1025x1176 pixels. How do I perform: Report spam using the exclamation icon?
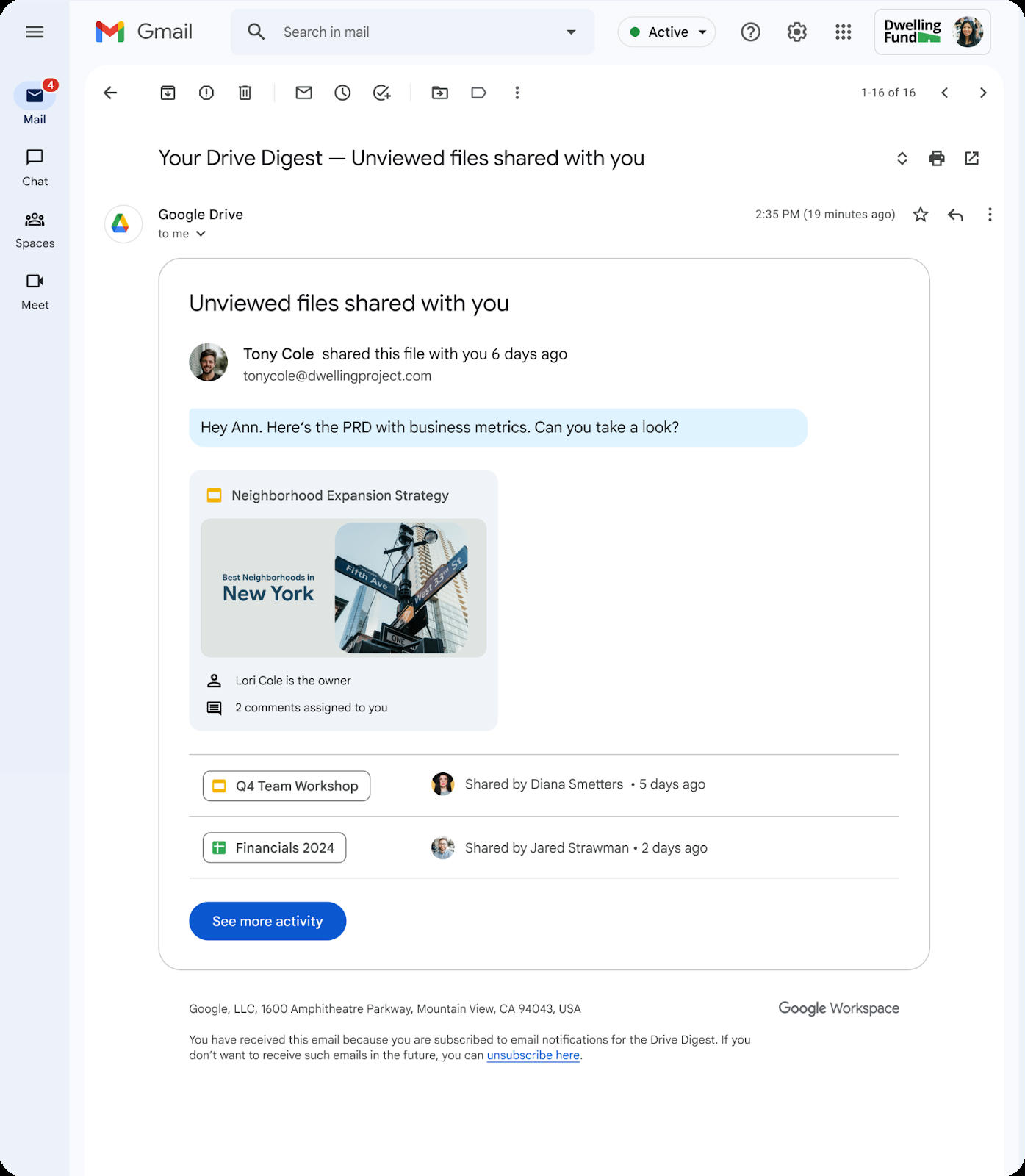206,93
